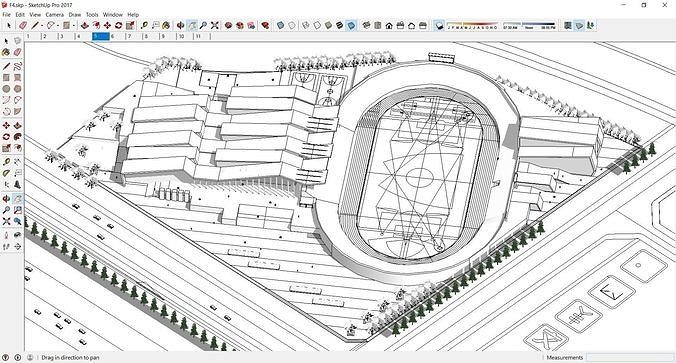Select the Circle tool in left toolbar
Viewport: 676px width, 363px height.
point(6,89)
